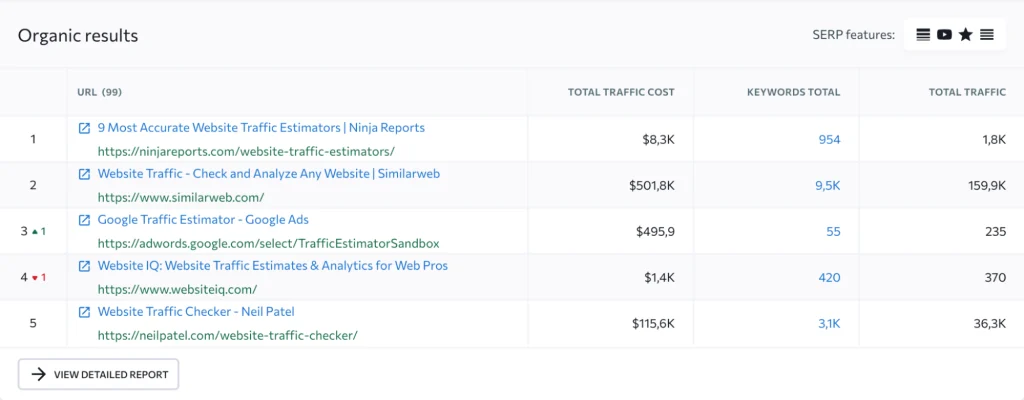Click the $115,6K traffic cost value
Viewport: 1024px width, 400px height.
point(653,324)
